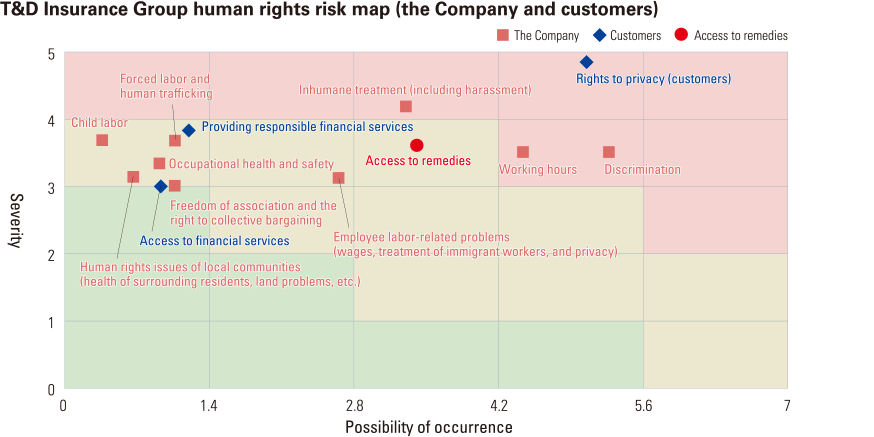The image size is (874, 437).
Task: Click The Company legend square swatch
Action: click(503, 36)
